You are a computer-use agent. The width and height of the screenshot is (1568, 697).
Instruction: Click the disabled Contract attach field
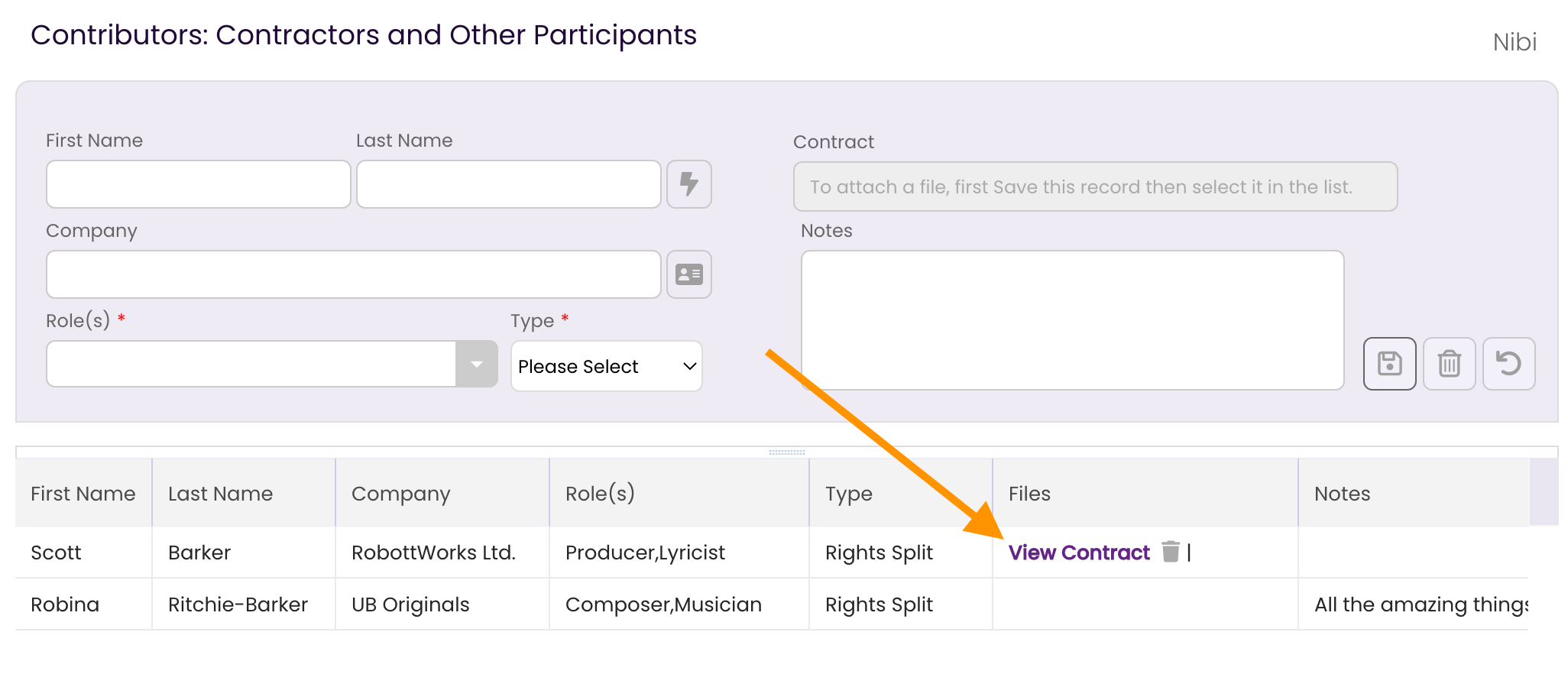click(1095, 186)
